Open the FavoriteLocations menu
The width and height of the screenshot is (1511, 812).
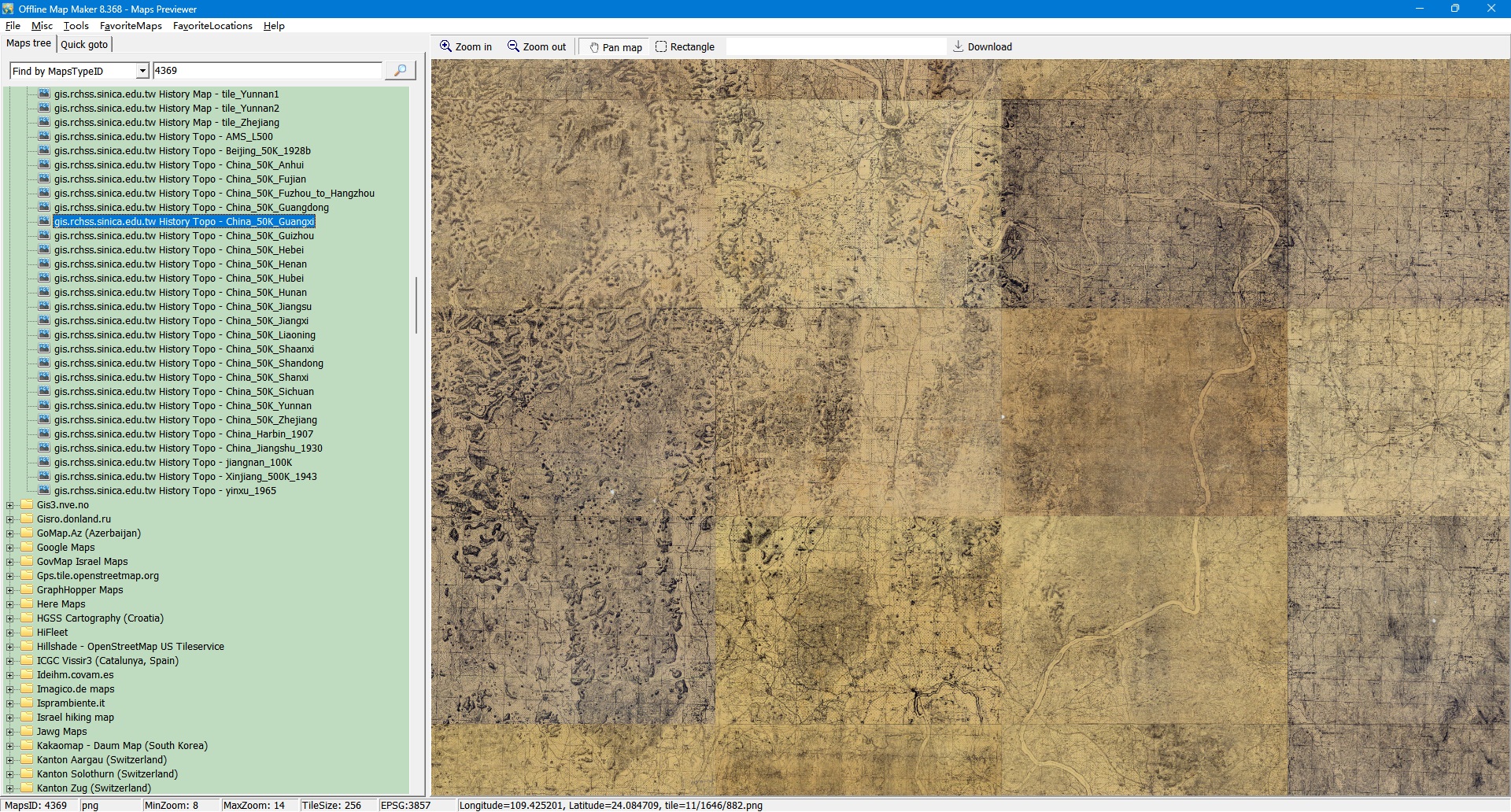212,26
